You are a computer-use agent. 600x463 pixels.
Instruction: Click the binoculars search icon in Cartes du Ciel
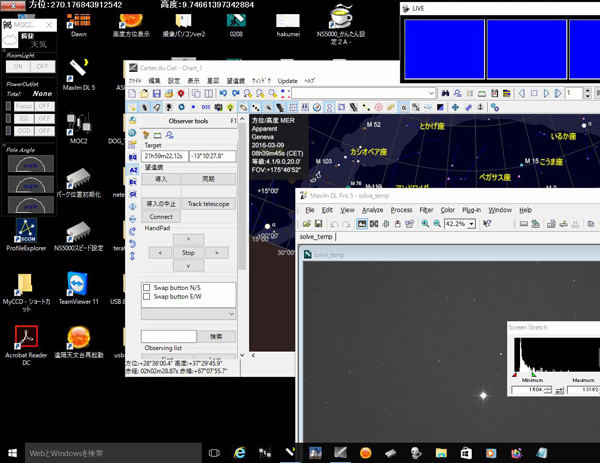pyautogui.click(x=445, y=93)
